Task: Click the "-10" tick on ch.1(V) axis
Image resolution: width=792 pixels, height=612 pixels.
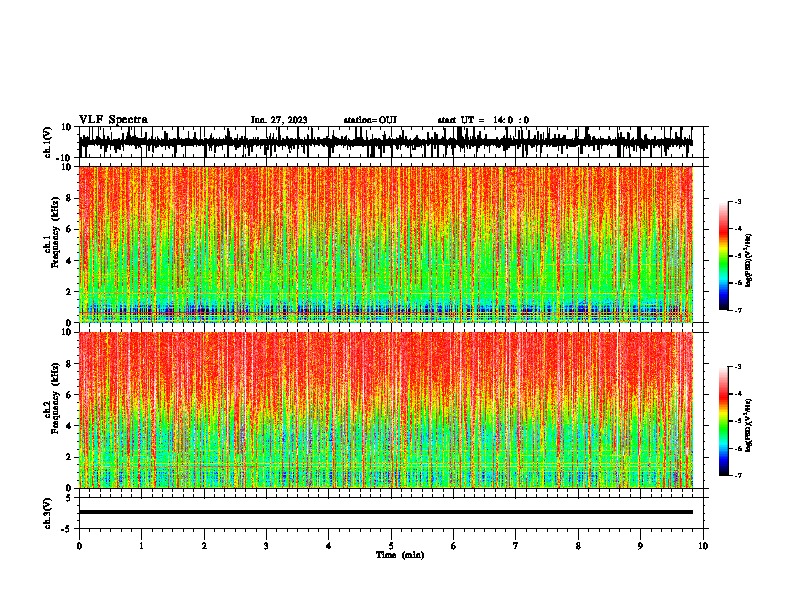Action: (x=65, y=158)
